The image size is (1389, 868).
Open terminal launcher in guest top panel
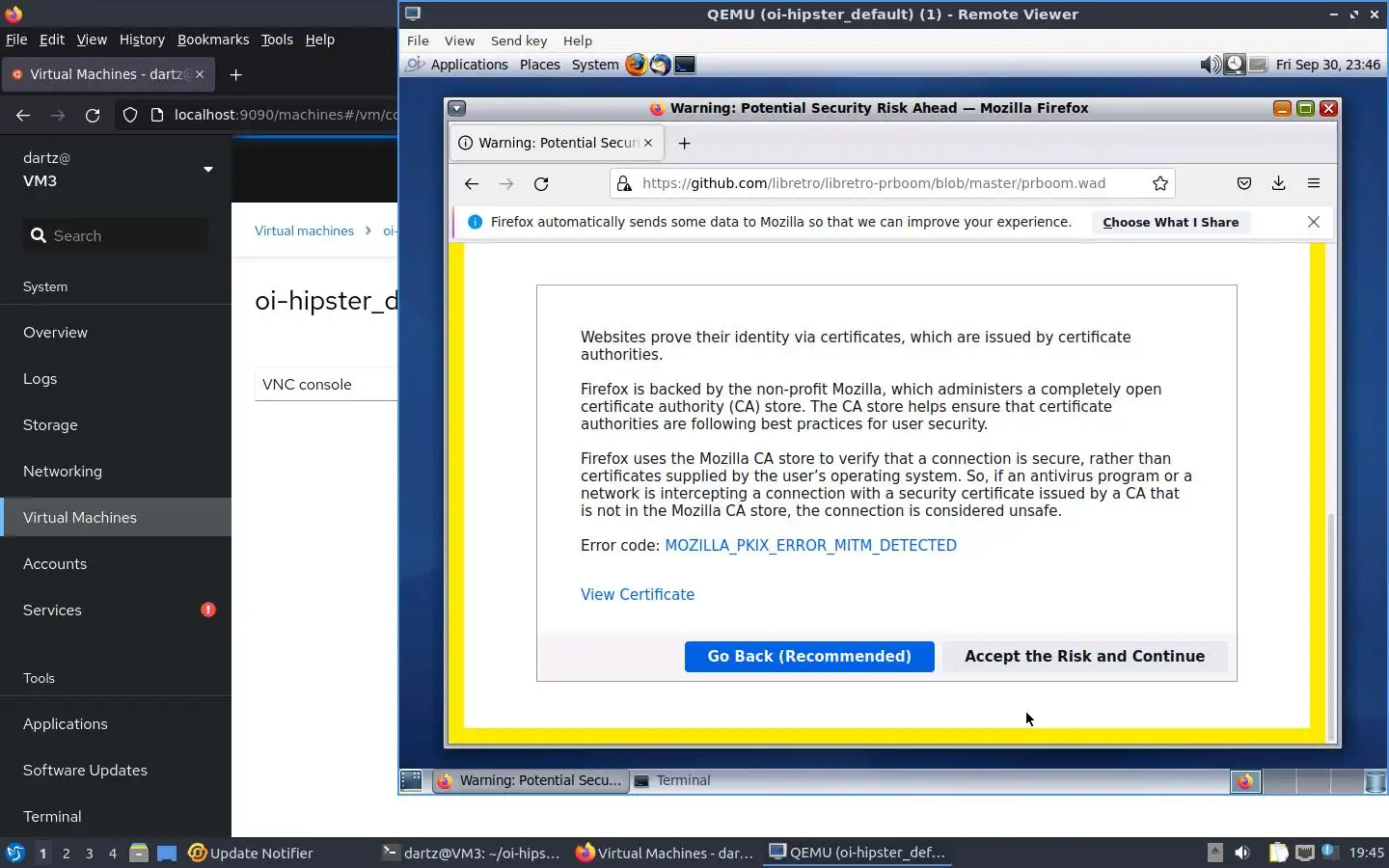tap(685, 65)
